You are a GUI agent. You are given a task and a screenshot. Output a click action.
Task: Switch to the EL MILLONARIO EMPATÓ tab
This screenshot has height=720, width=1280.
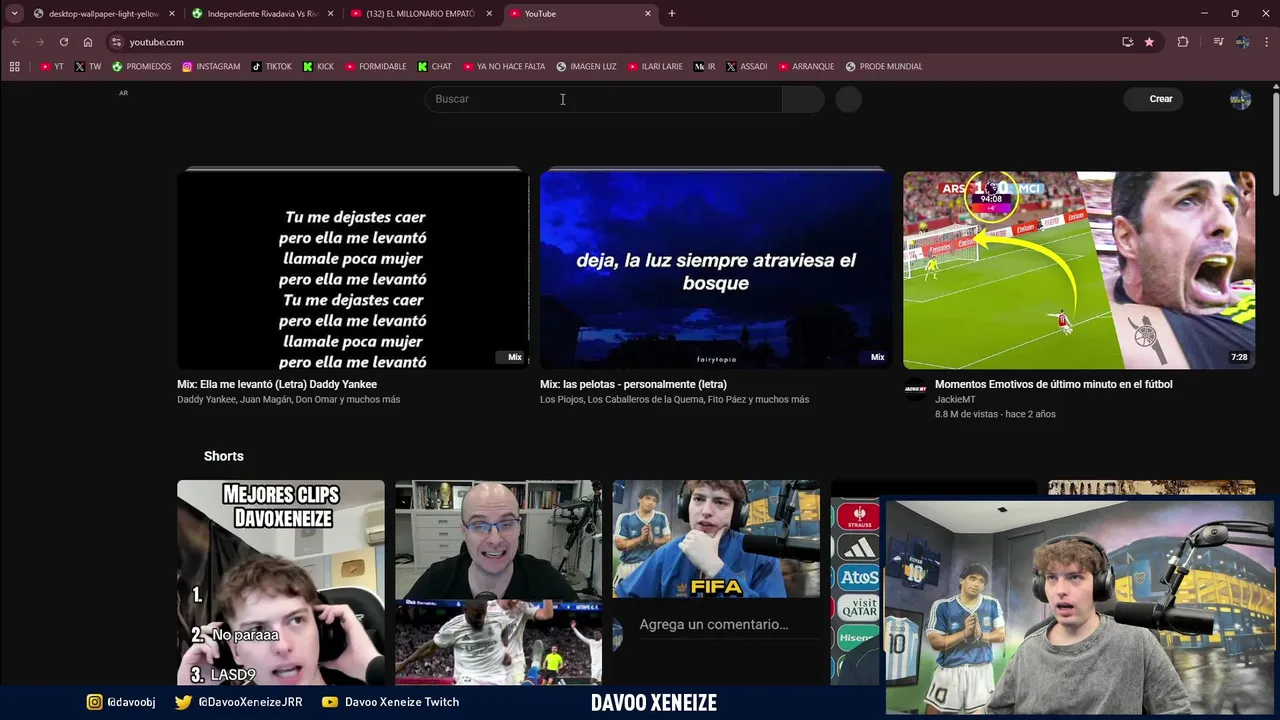coord(420,14)
